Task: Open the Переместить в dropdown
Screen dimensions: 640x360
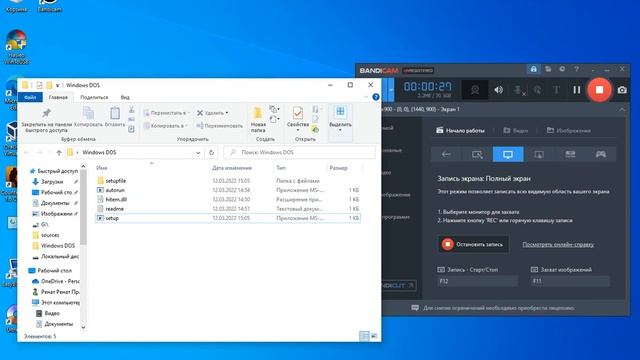Action: [x=167, y=113]
